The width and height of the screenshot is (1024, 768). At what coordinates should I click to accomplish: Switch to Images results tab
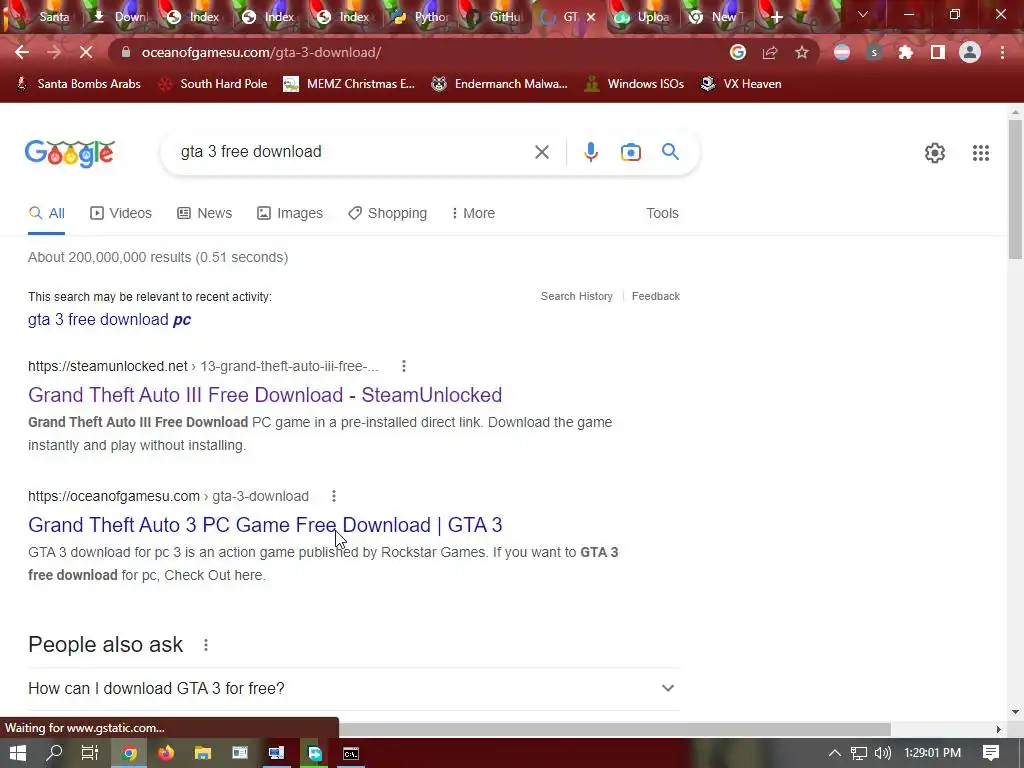tap(290, 214)
